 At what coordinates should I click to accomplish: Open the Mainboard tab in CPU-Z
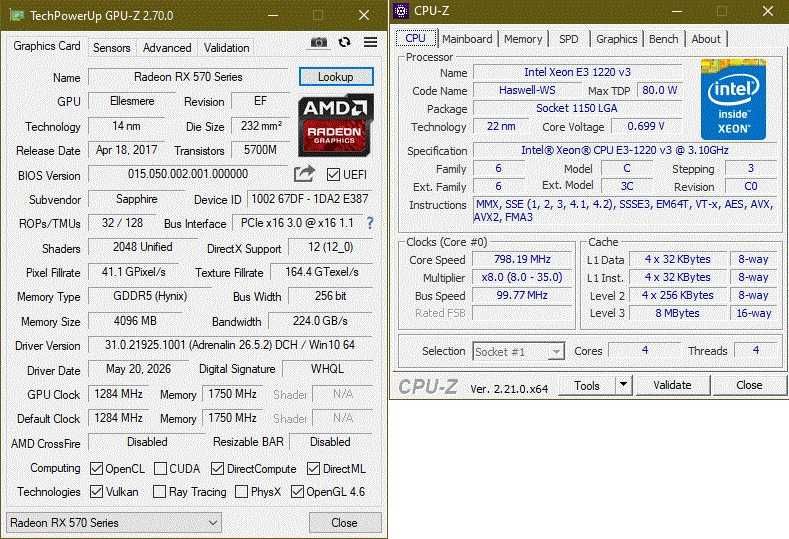(467, 39)
